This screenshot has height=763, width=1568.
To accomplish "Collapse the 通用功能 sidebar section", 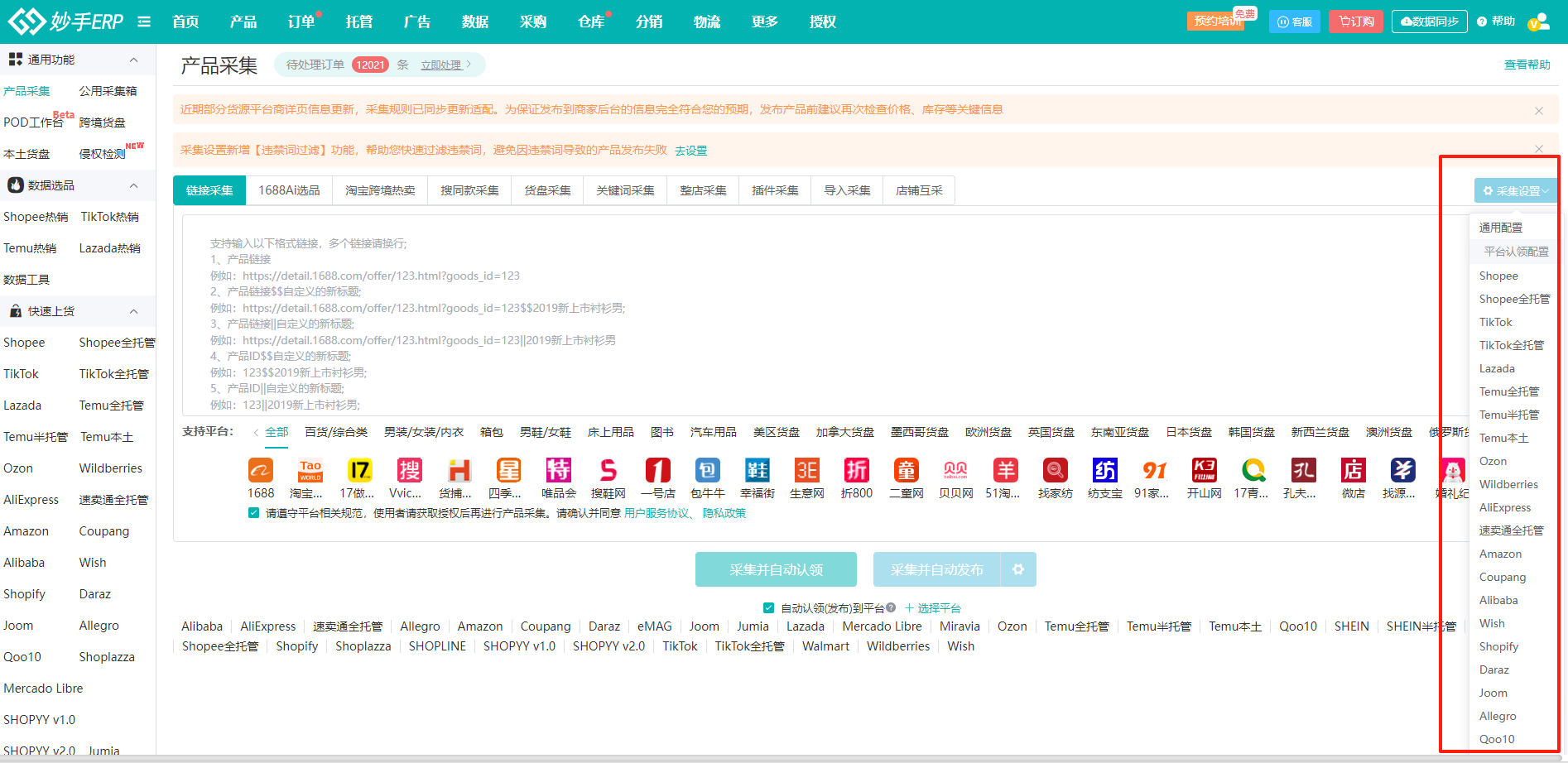I will click(133, 60).
